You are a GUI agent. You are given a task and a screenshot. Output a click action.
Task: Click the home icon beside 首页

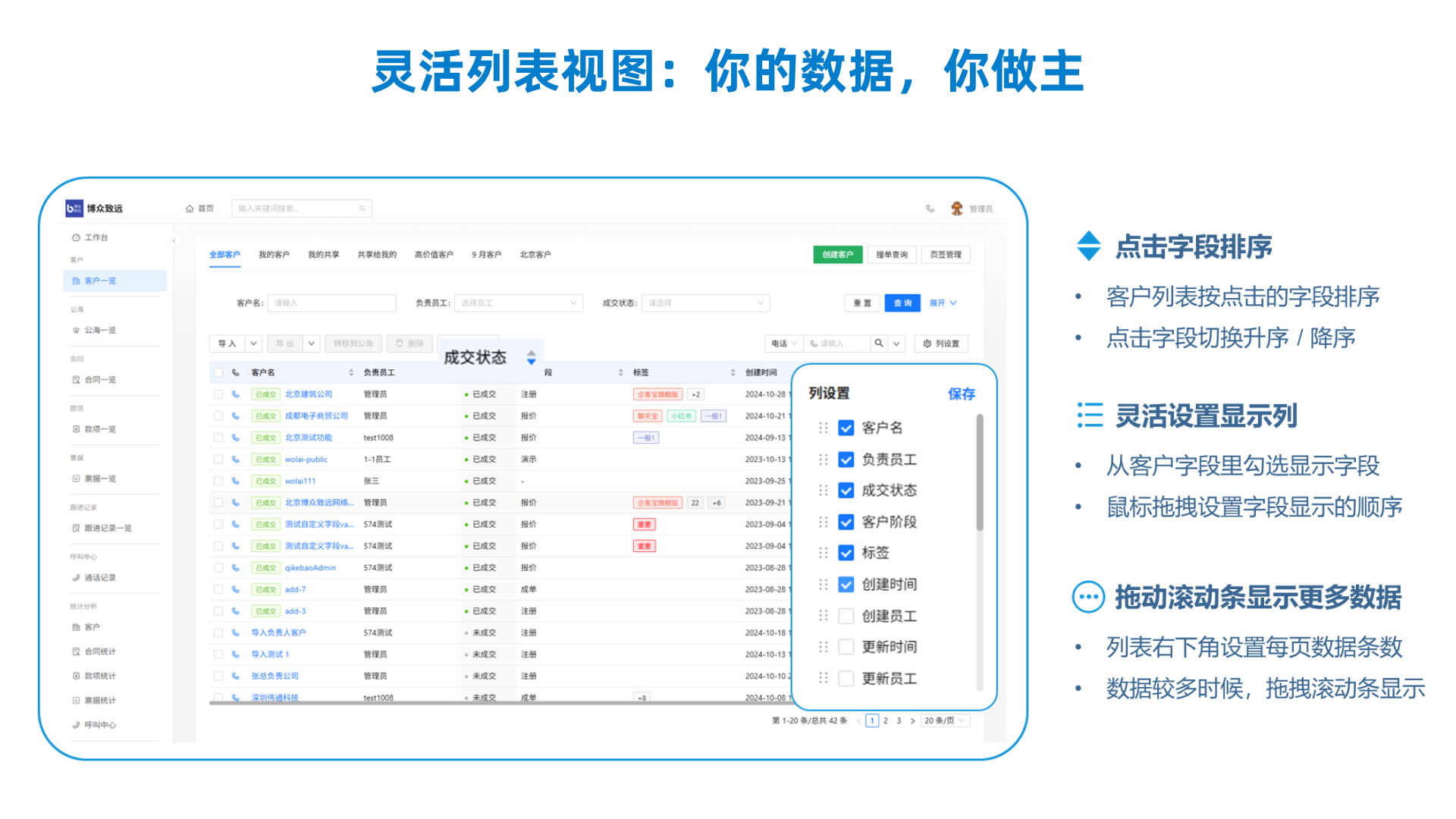coord(190,209)
